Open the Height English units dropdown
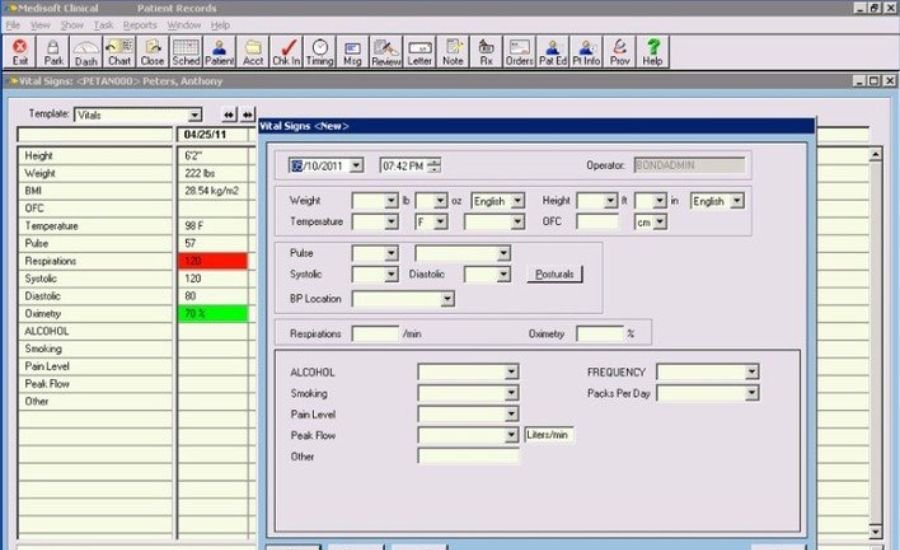Screen dimensions: 900x550 pos(737,200)
